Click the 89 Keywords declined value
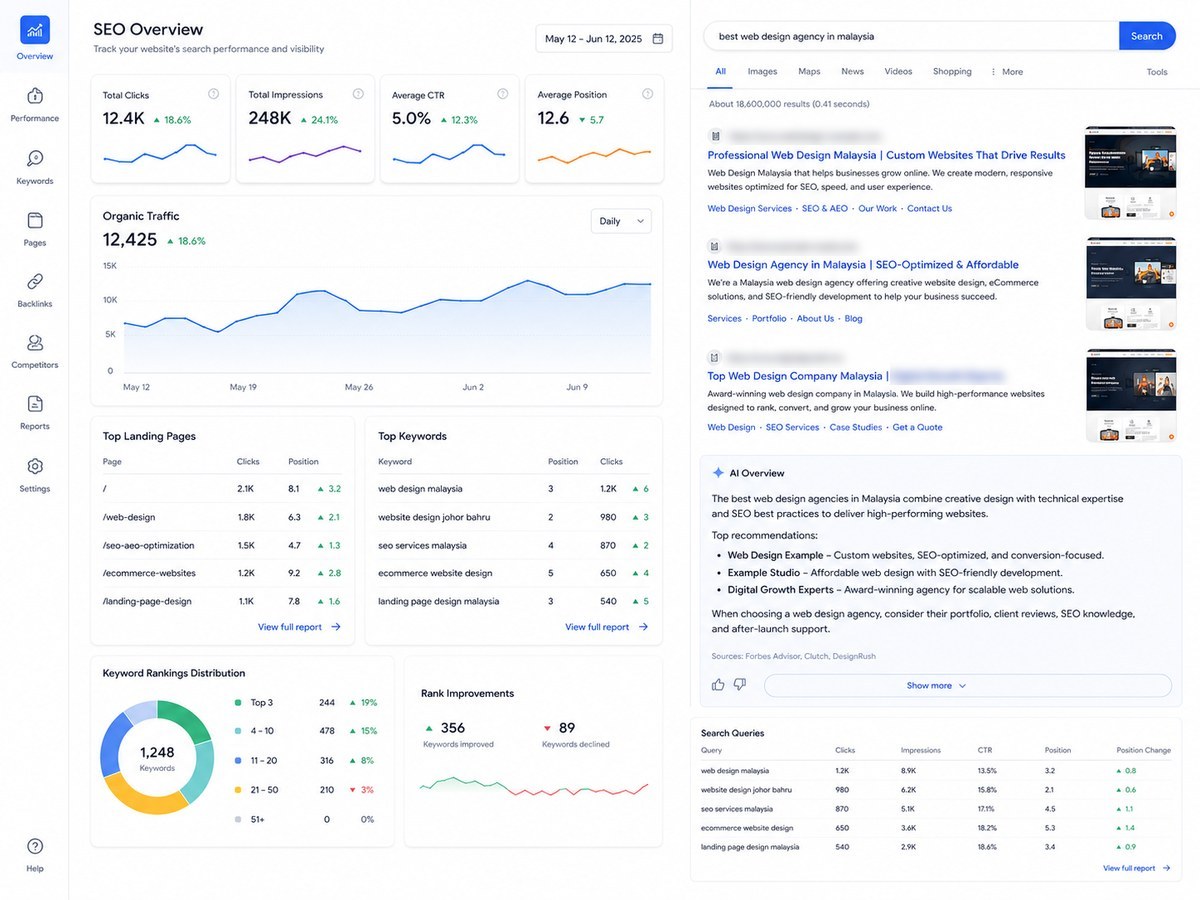The height and width of the screenshot is (900, 1200). 567,728
